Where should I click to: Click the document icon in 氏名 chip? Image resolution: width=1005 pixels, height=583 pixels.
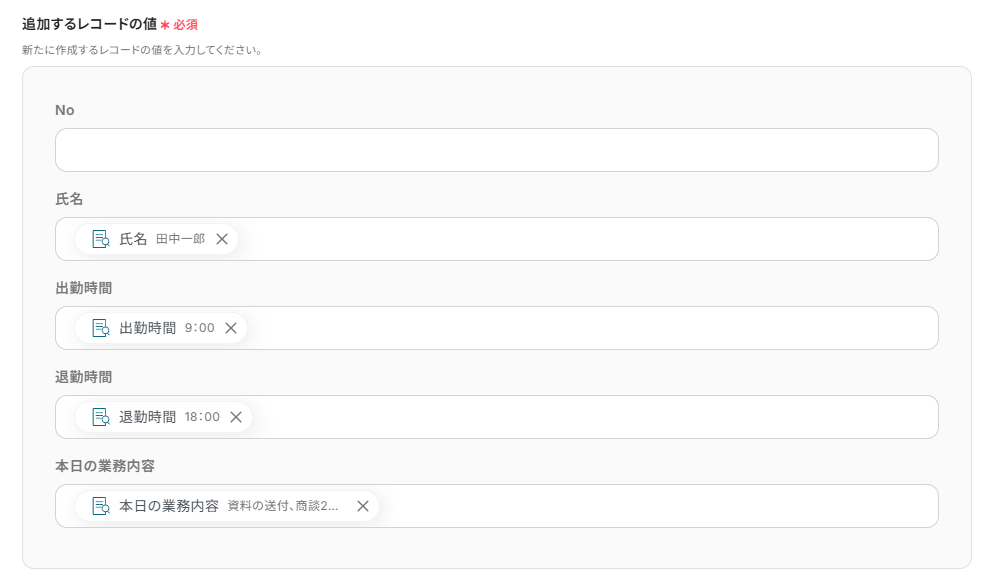click(x=100, y=239)
